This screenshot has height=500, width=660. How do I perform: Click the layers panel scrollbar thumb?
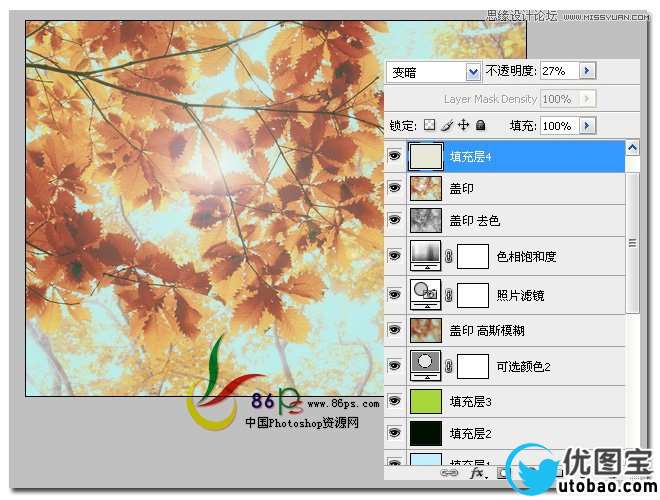coord(632,243)
